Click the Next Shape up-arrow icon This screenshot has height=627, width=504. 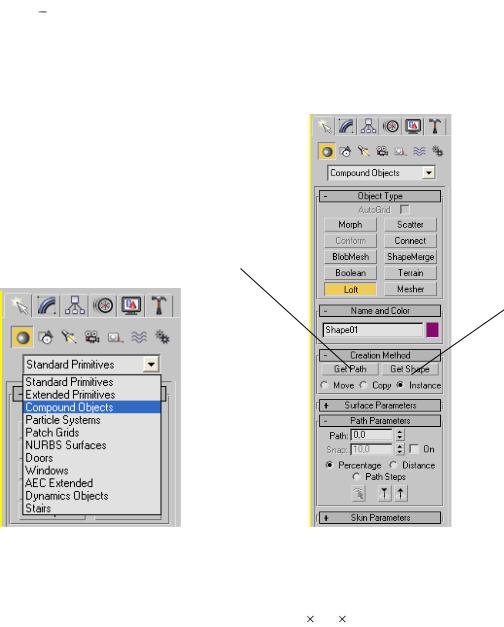click(400, 494)
